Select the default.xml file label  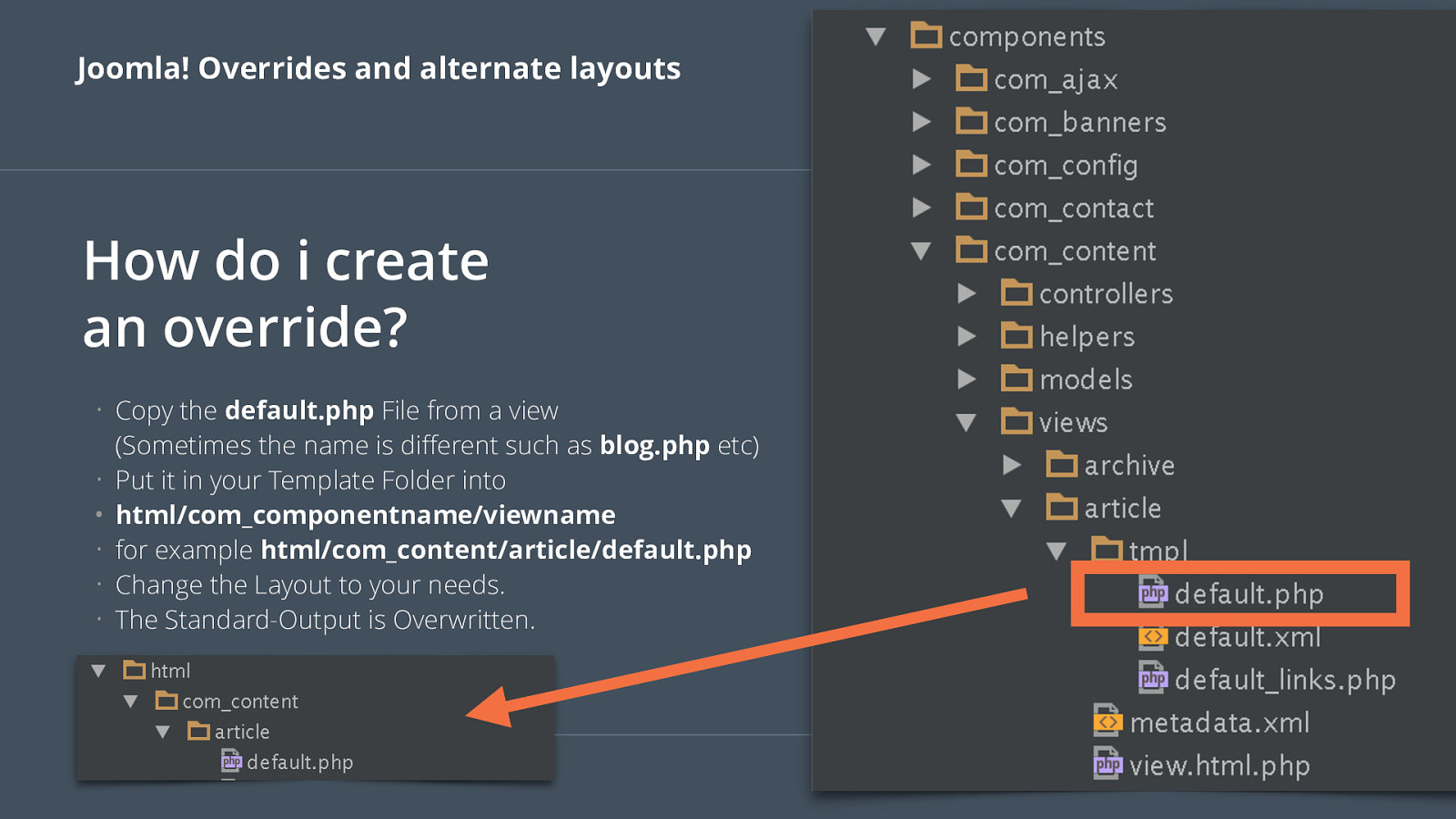tap(1248, 637)
